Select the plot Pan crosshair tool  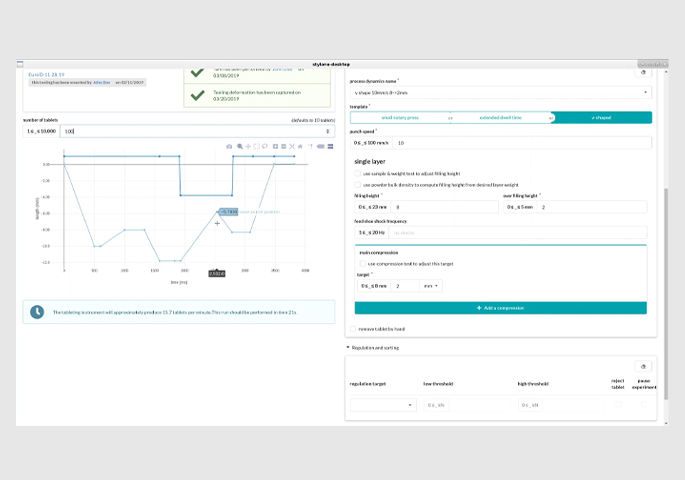248,146
